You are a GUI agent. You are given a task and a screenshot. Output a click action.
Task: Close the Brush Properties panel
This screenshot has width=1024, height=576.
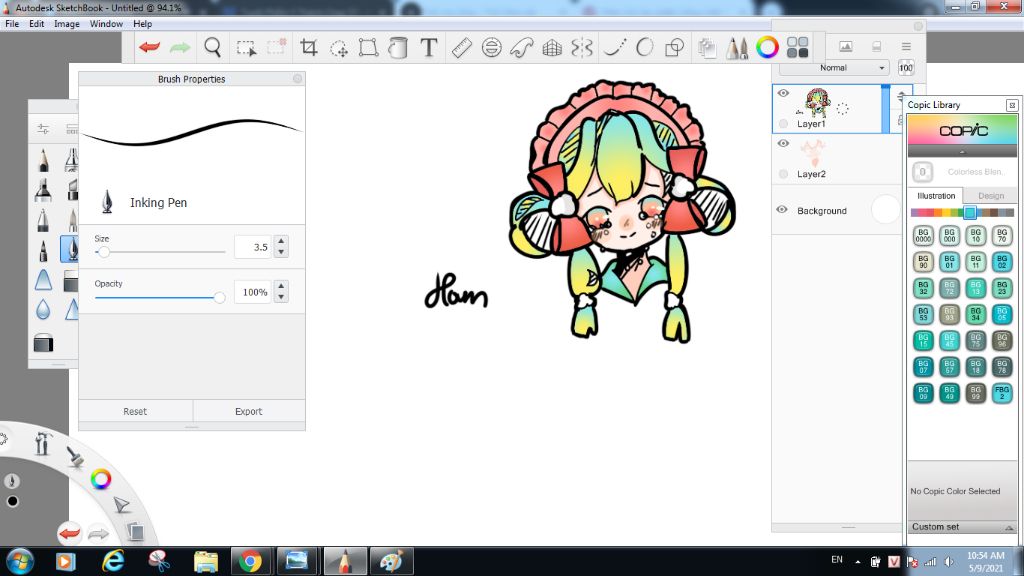[x=297, y=79]
